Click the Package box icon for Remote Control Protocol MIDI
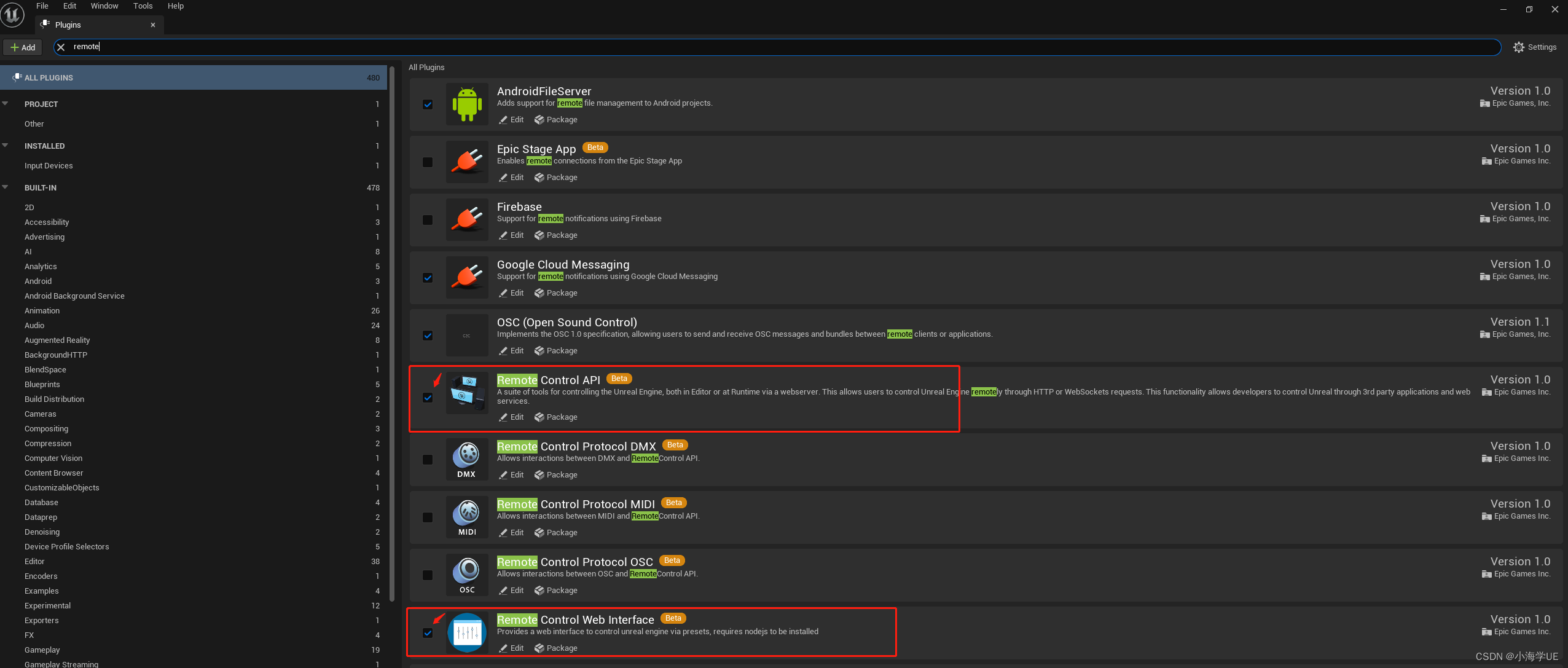This screenshot has width=1568, height=668. pos(539,533)
